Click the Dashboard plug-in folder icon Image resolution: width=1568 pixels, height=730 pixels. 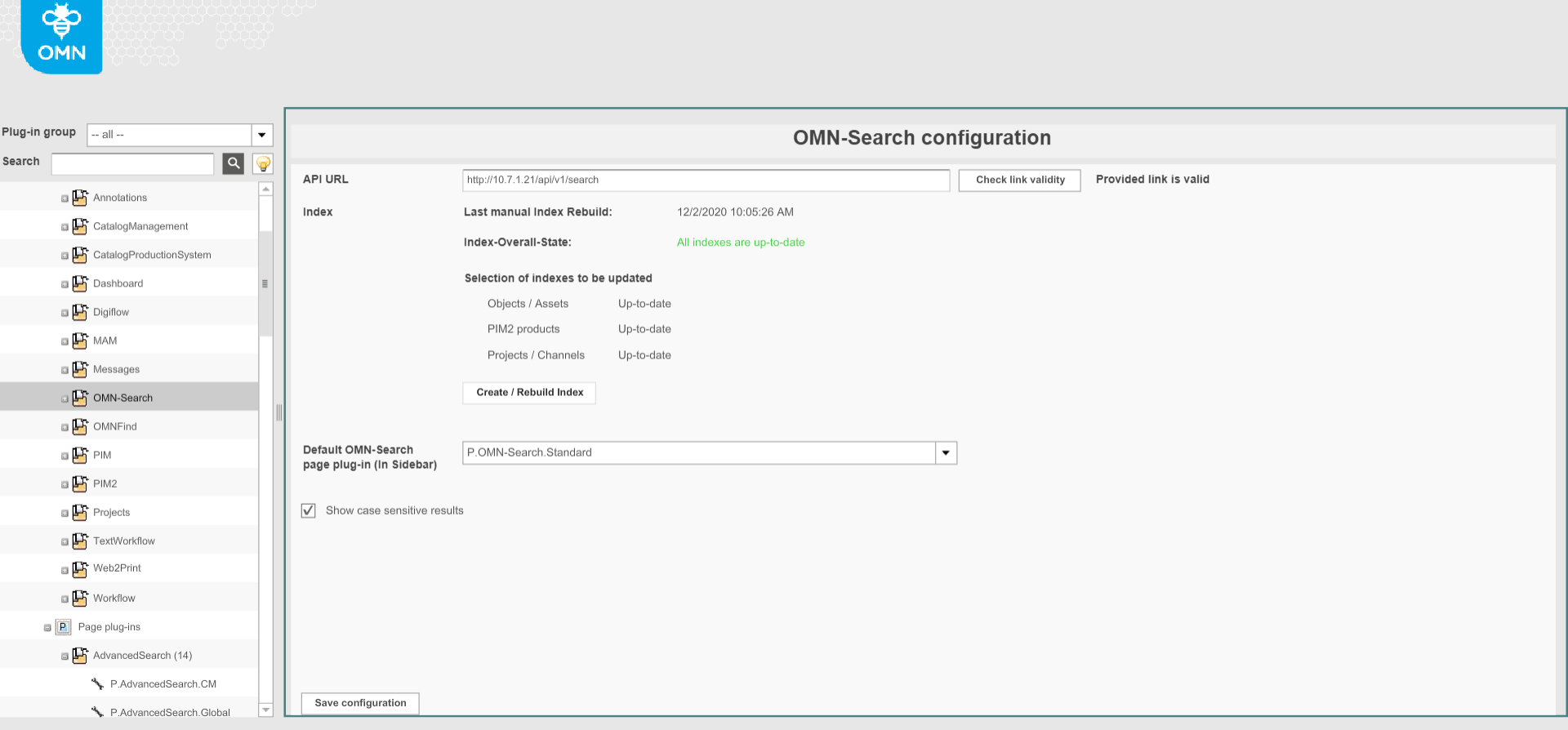(x=80, y=283)
